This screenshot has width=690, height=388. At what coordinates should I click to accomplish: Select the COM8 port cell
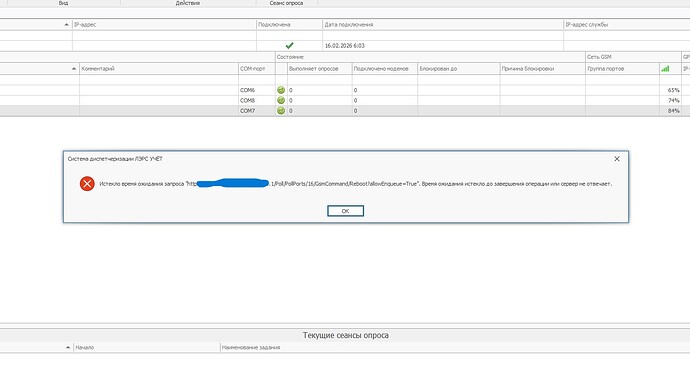[x=257, y=100]
